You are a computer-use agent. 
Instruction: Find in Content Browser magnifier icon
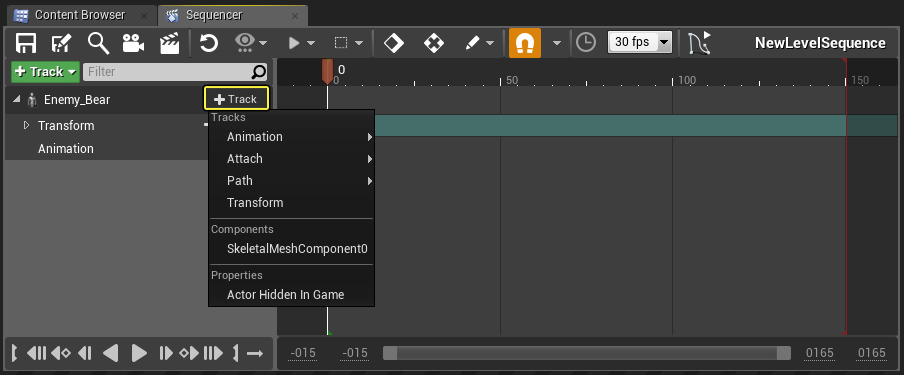click(x=98, y=43)
